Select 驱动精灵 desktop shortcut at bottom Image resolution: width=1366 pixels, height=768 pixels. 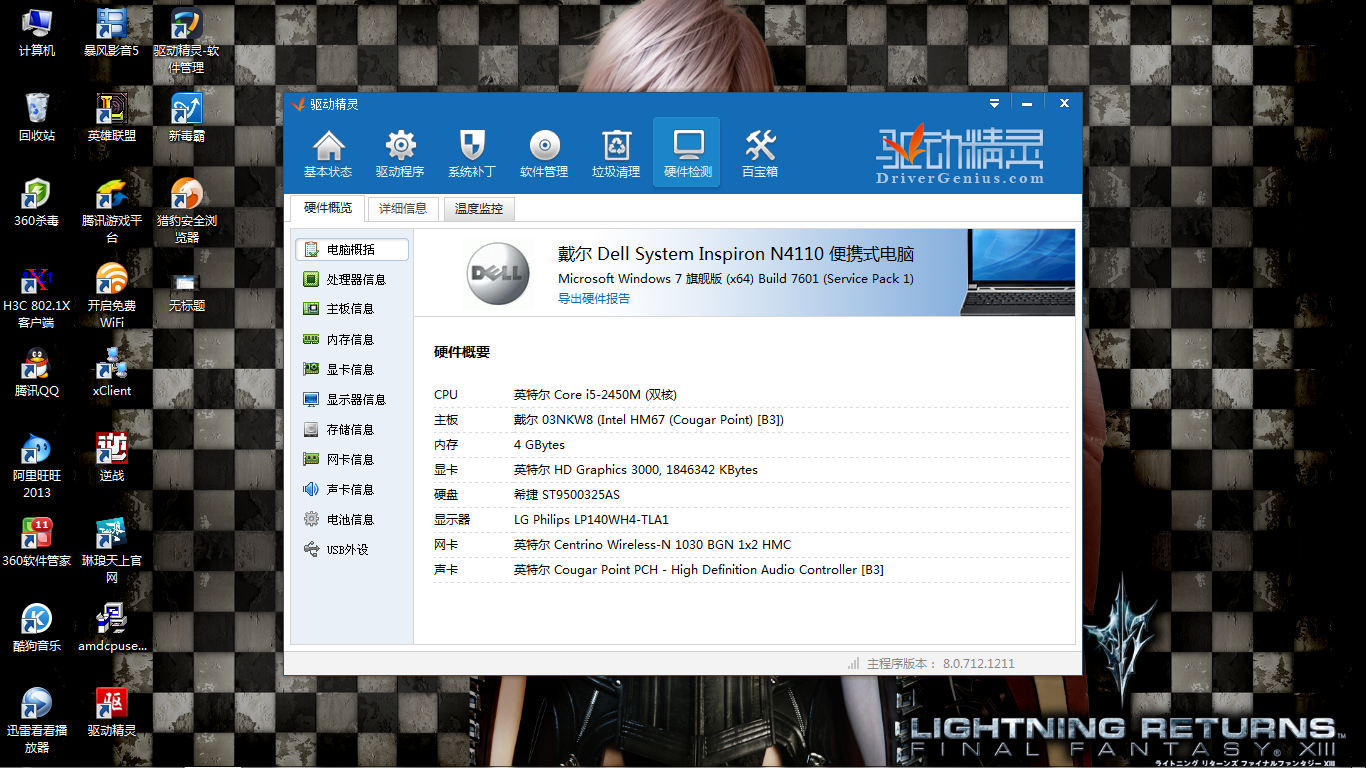point(112,712)
